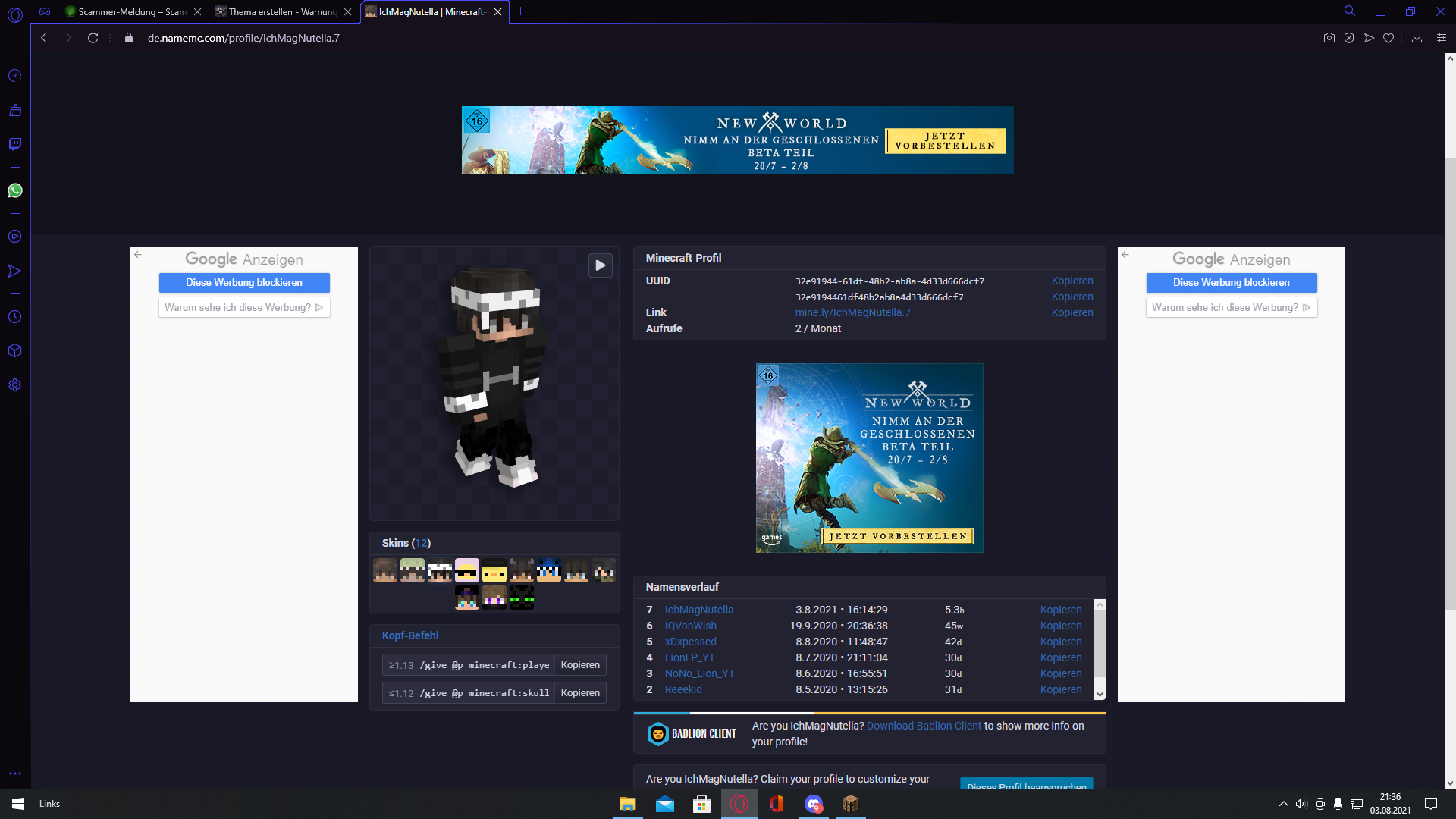The height and width of the screenshot is (819, 1456).
Task: Open the Easy Setup menu
Action: coord(1442,38)
